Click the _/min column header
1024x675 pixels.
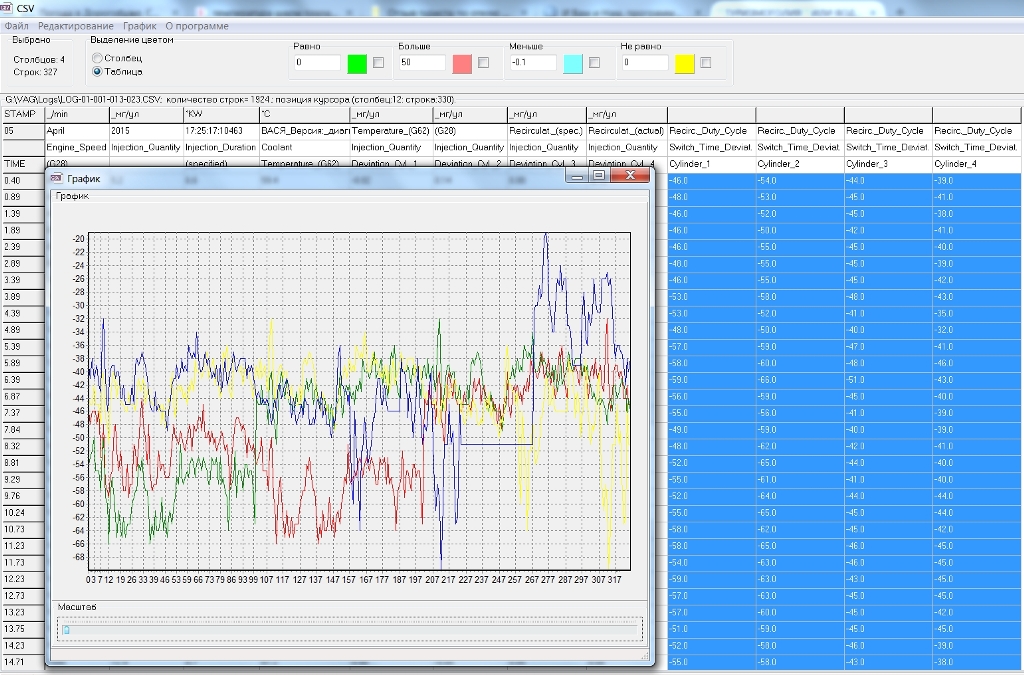[x=77, y=114]
